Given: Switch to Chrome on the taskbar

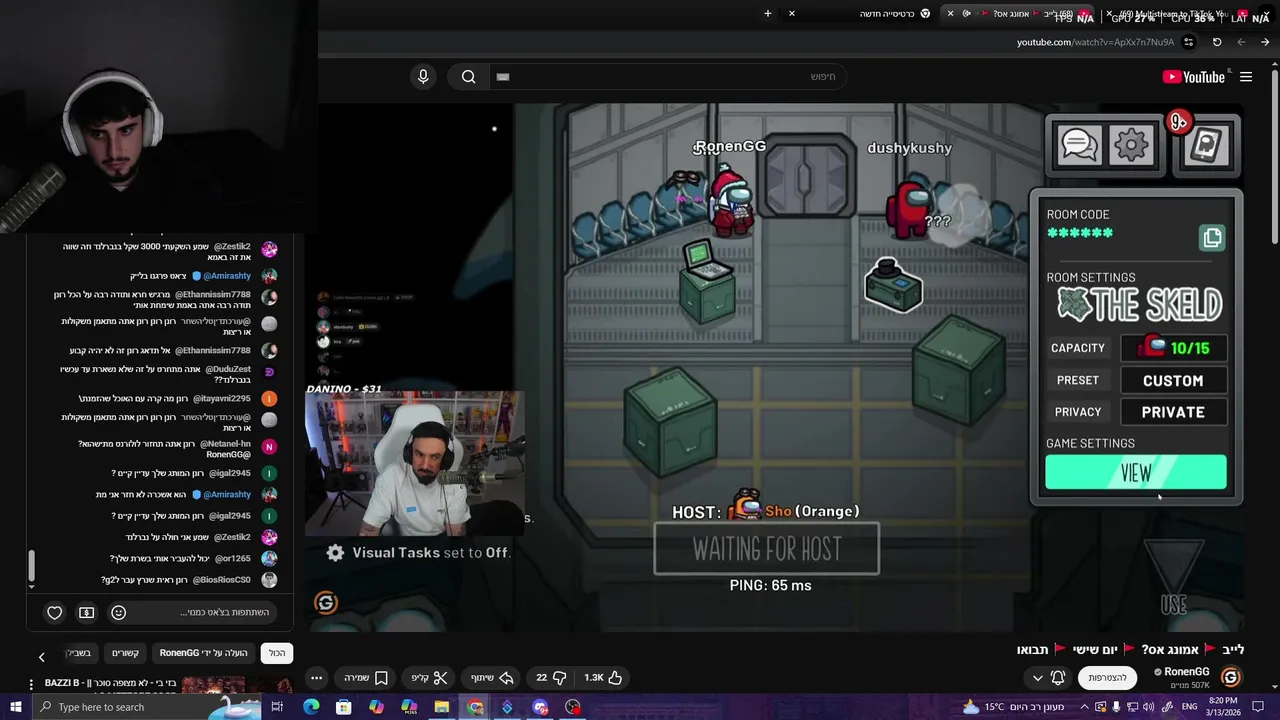Looking at the screenshot, I should 475,707.
